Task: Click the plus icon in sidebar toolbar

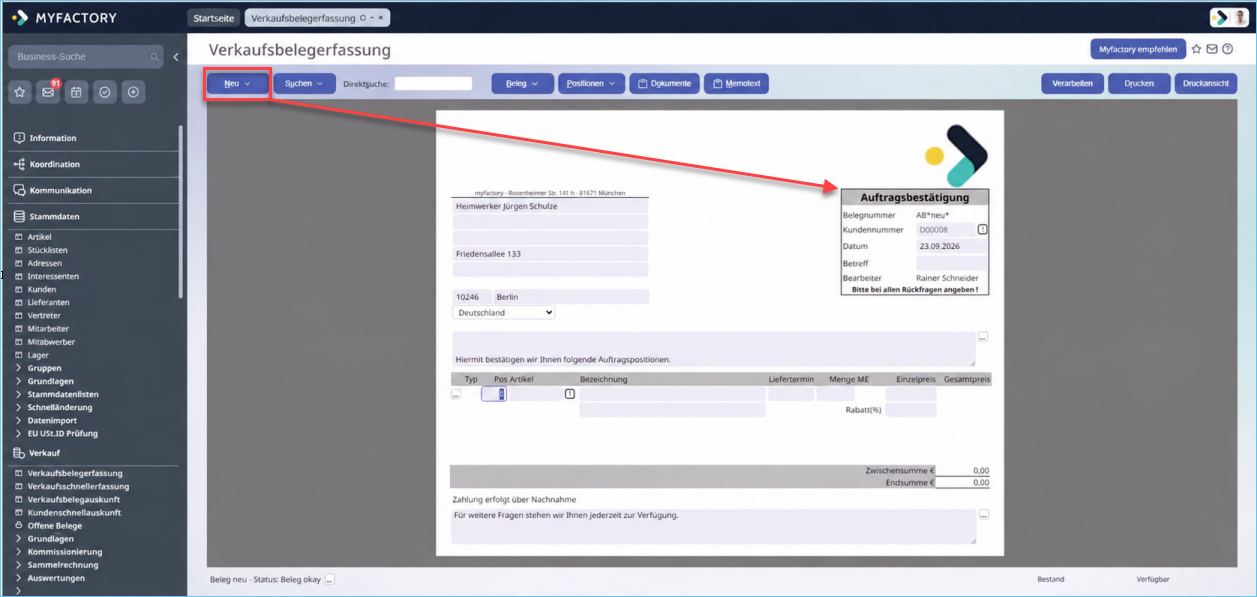Action: coord(133,92)
